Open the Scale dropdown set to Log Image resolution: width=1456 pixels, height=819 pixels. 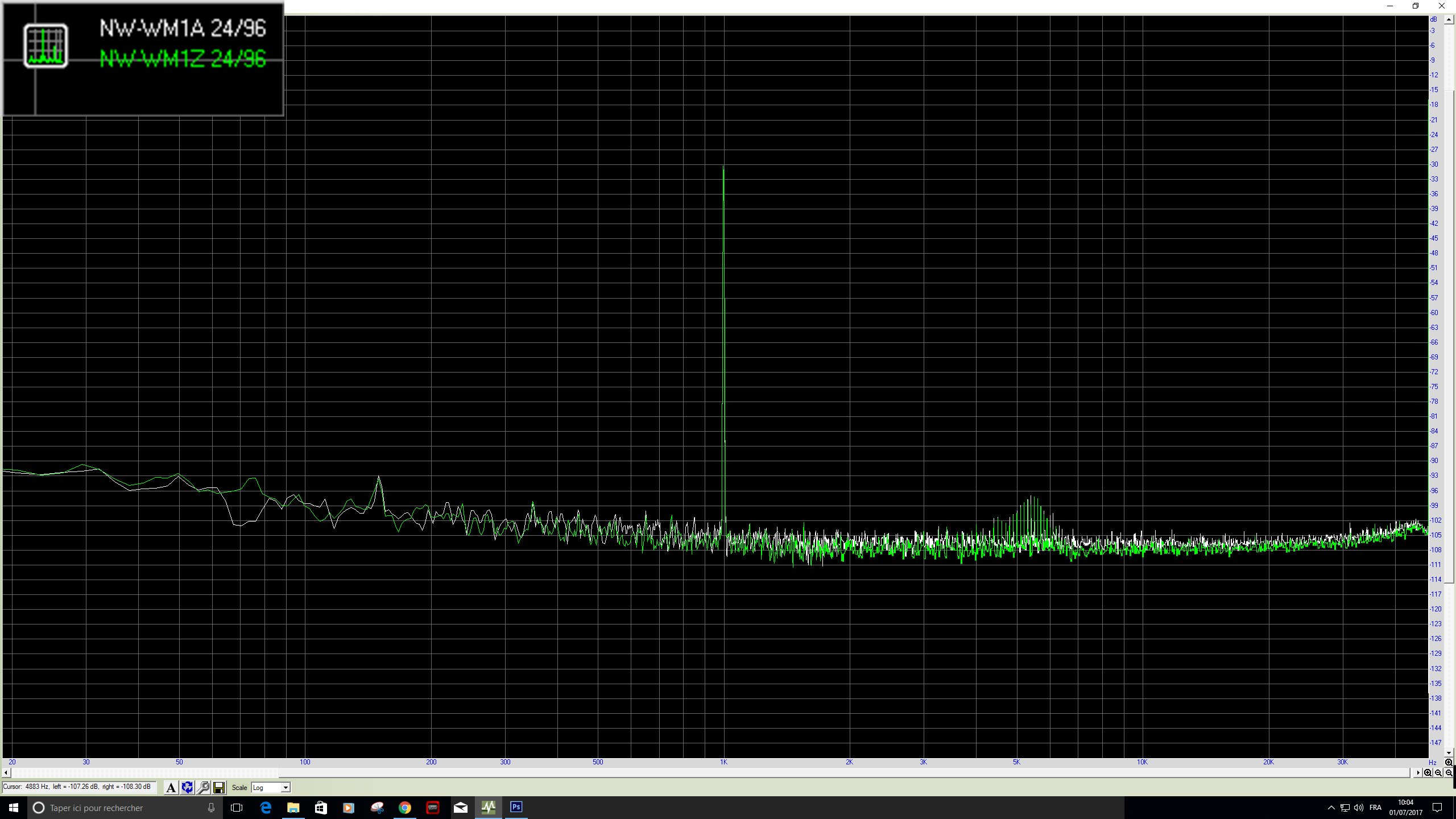pos(271,788)
